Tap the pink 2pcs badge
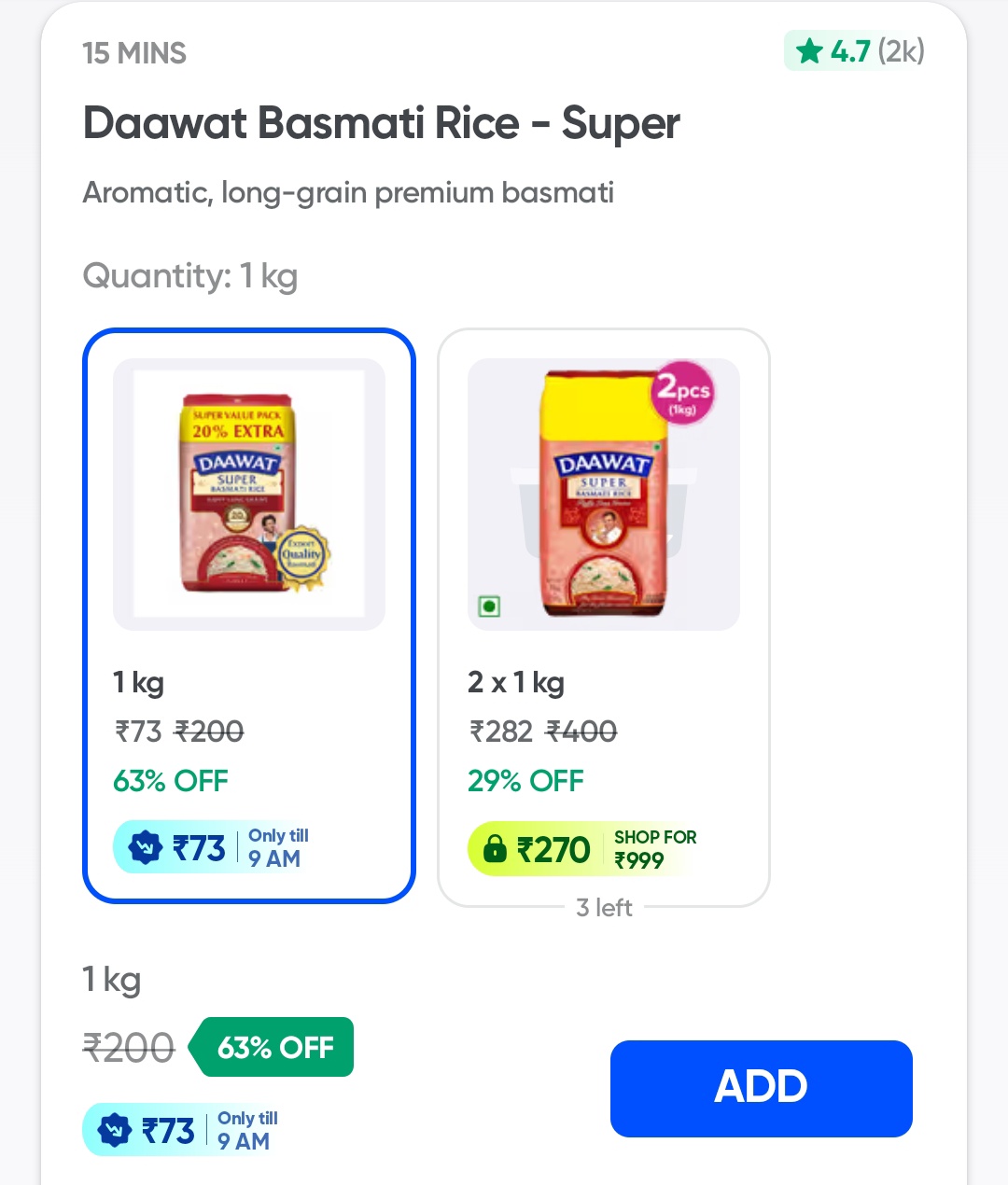 click(682, 393)
